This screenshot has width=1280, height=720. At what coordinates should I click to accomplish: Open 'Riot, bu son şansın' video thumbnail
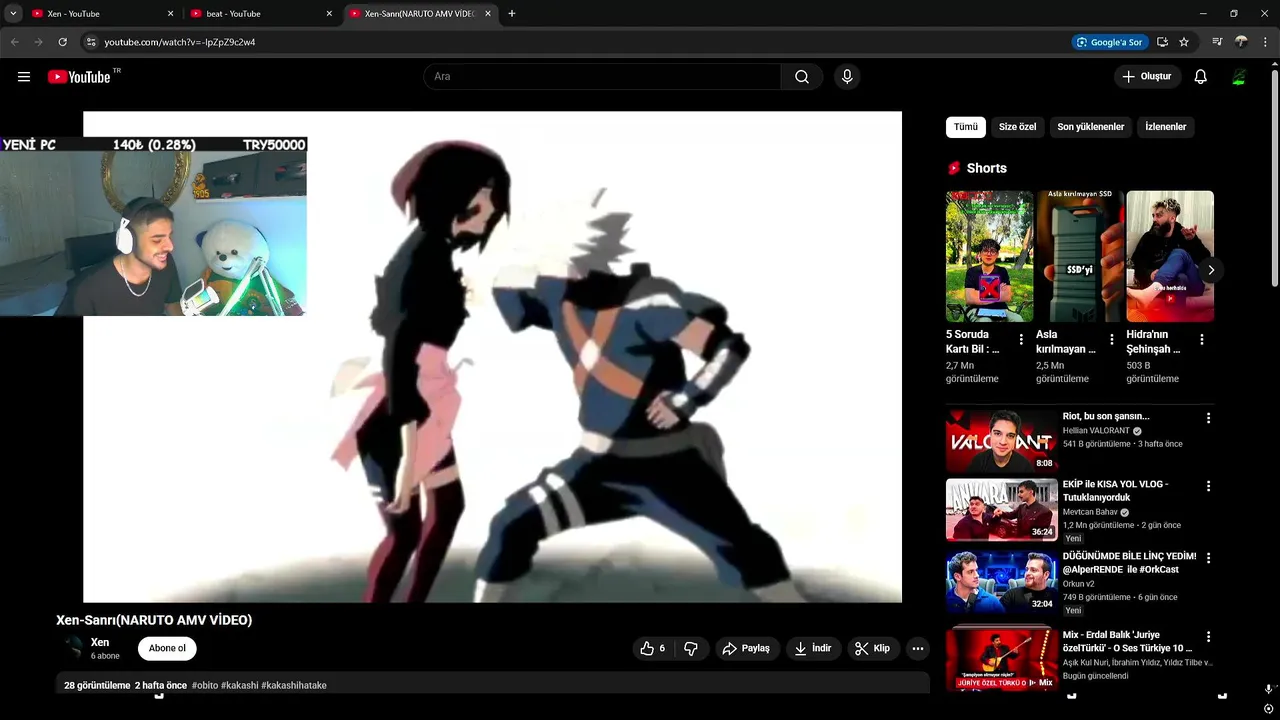(x=1002, y=441)
